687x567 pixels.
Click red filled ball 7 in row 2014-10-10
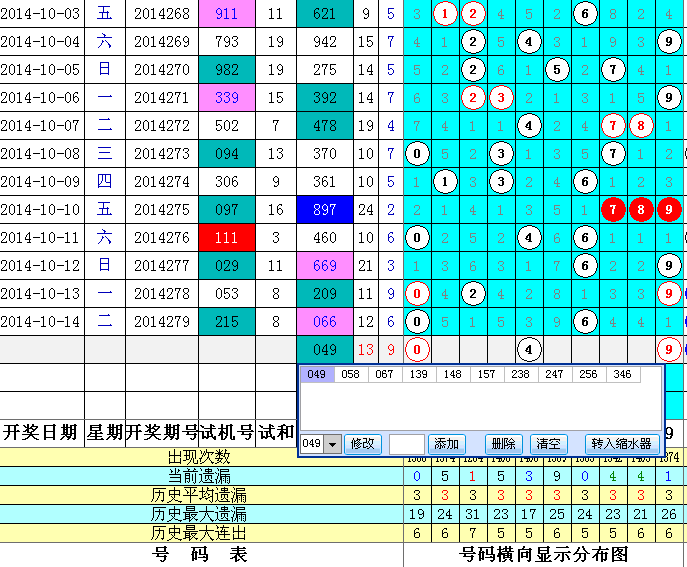(x=613, y=211)
